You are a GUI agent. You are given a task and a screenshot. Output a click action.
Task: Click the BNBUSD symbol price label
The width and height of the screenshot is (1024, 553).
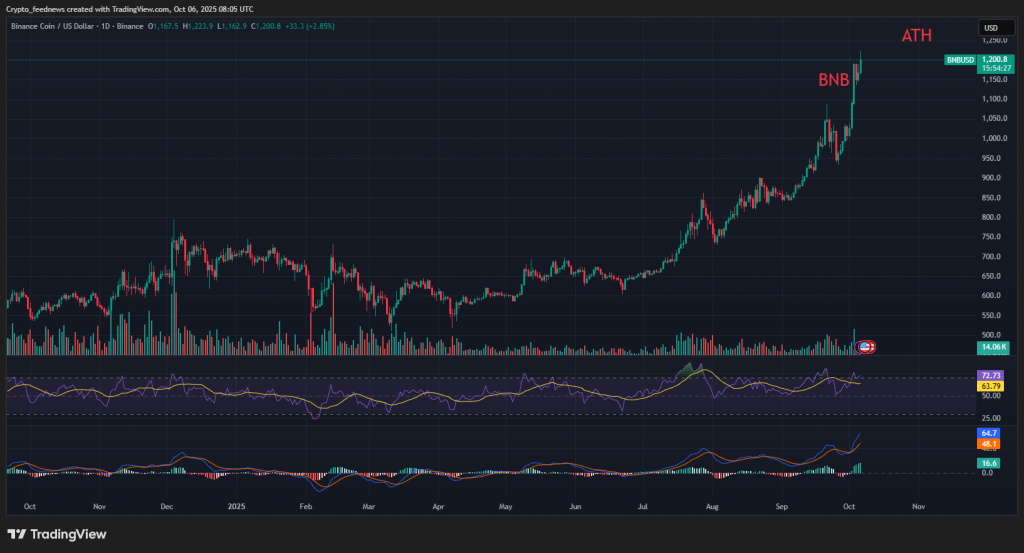[x=960, y=60]
